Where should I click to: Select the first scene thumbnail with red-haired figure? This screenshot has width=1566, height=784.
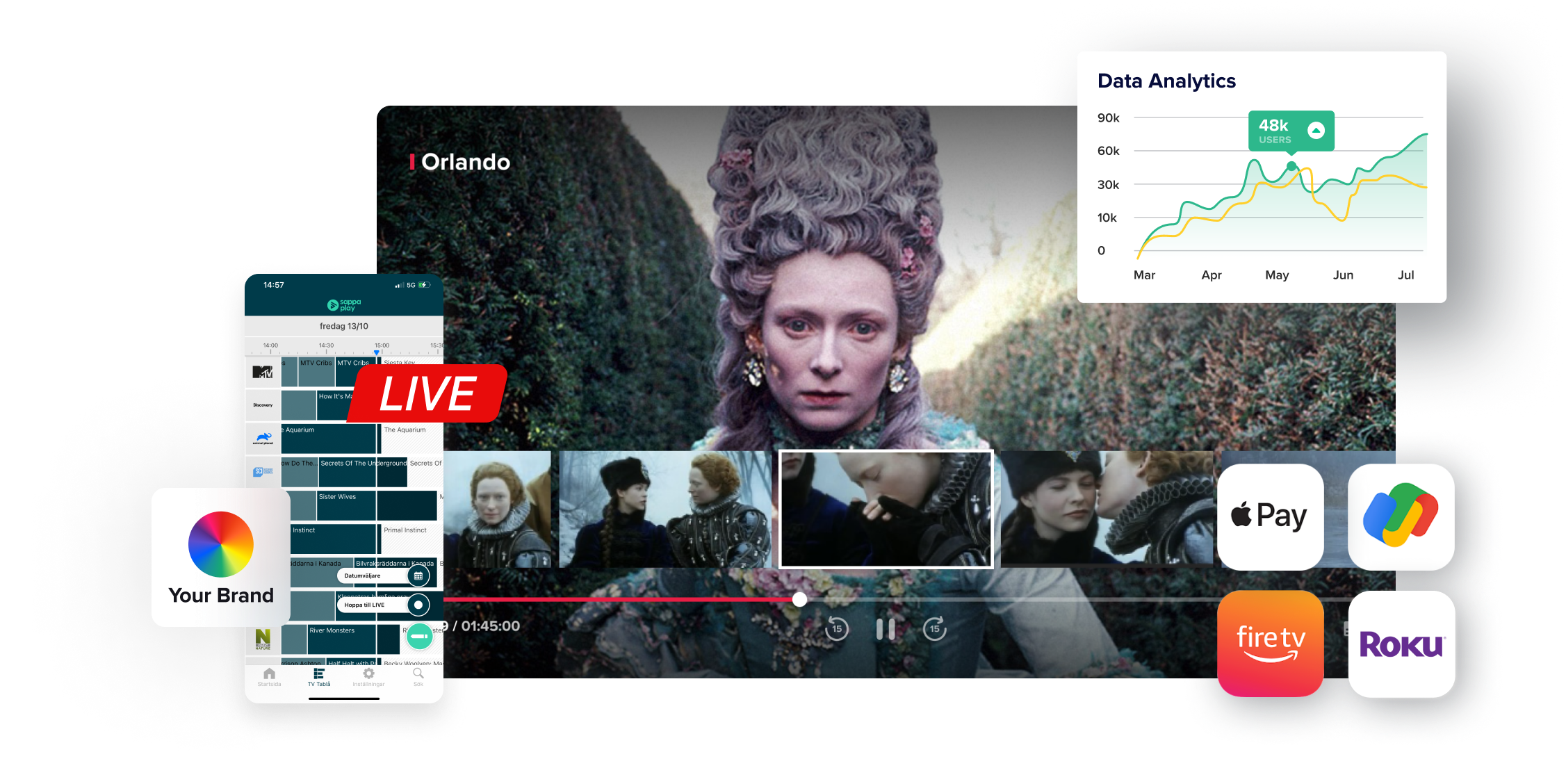497,509
